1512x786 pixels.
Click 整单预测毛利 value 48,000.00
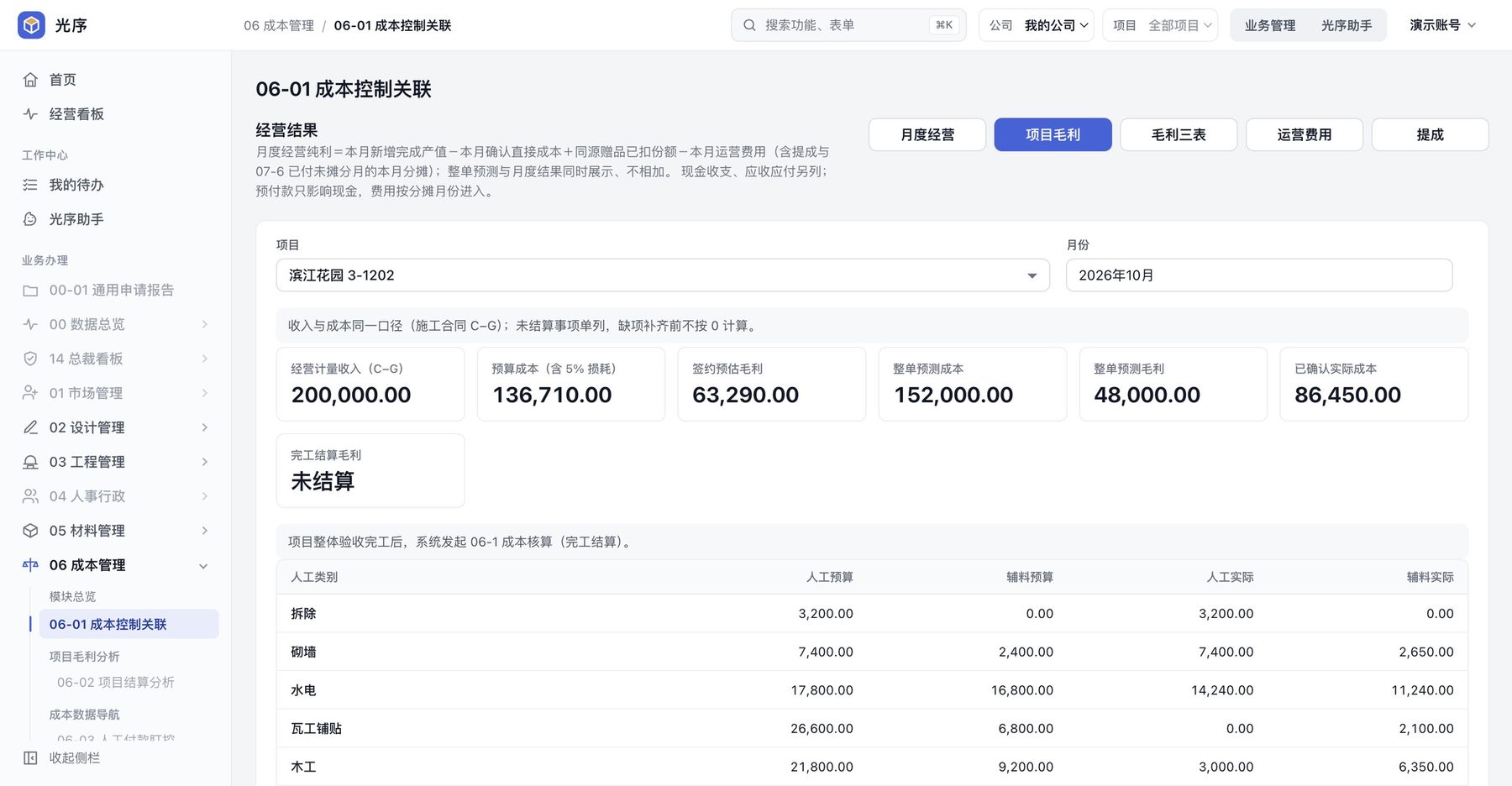click(x=1147, y=395)
